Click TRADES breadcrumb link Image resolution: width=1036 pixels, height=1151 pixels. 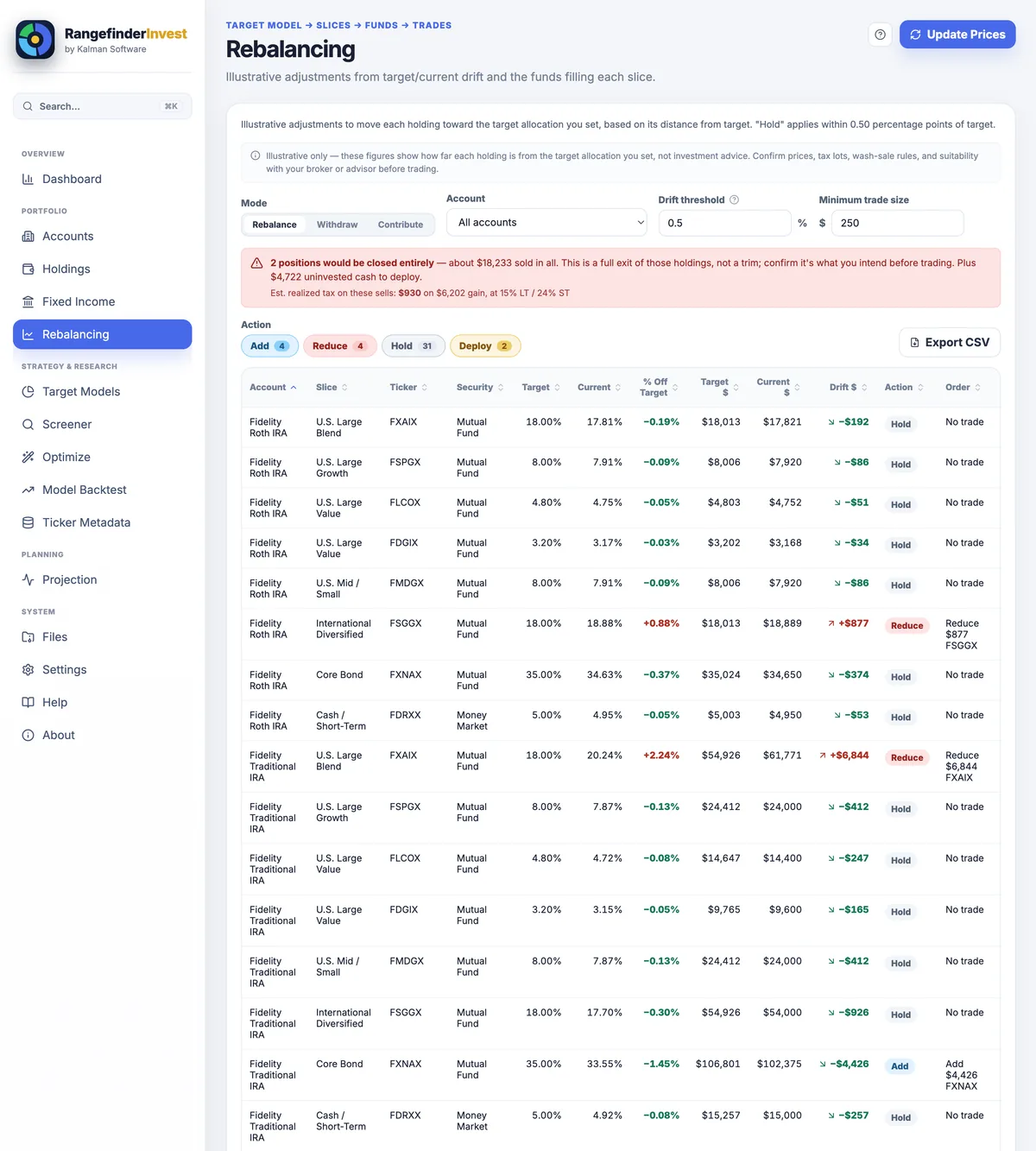pos(432,26)
